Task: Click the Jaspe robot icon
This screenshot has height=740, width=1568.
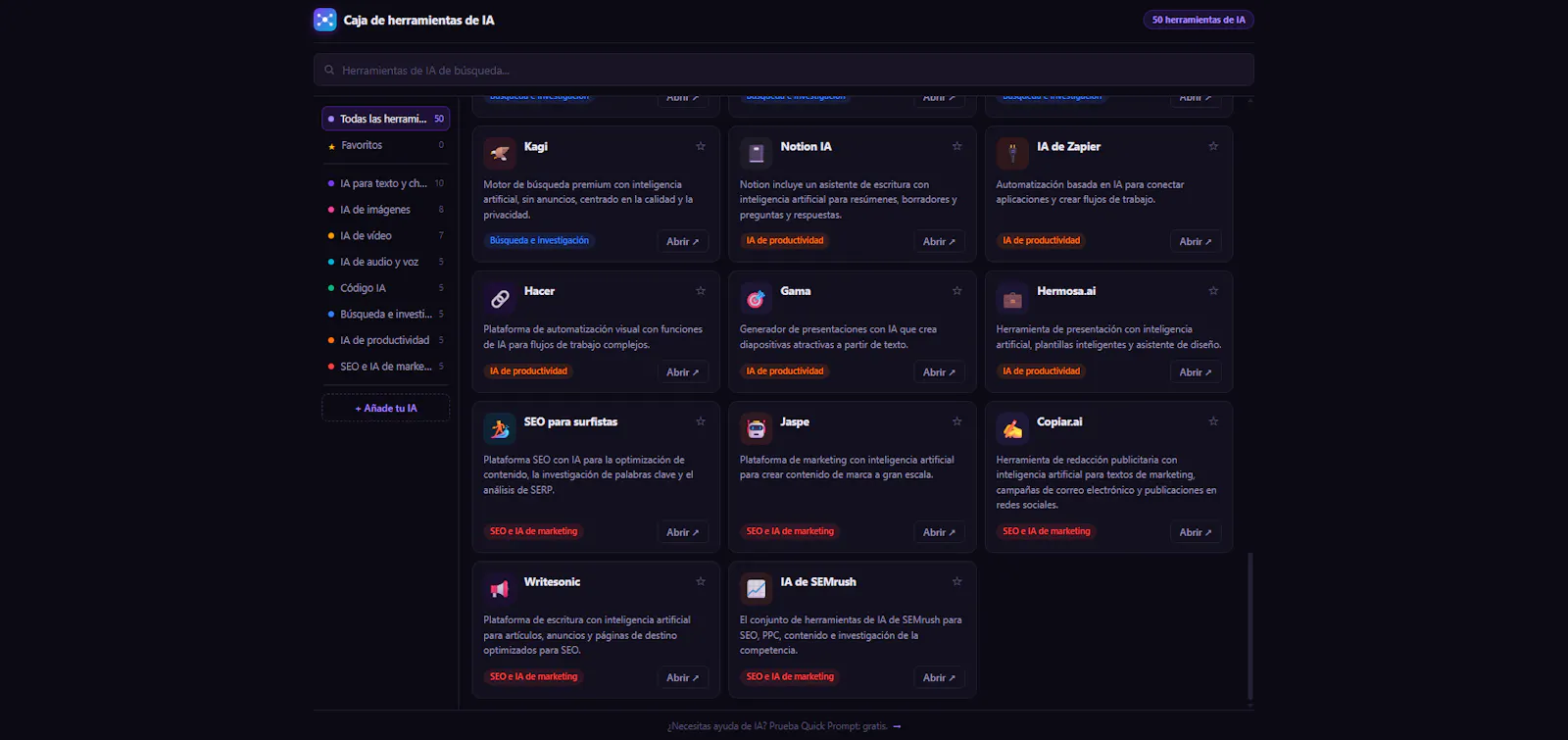Action: point(757,428)
